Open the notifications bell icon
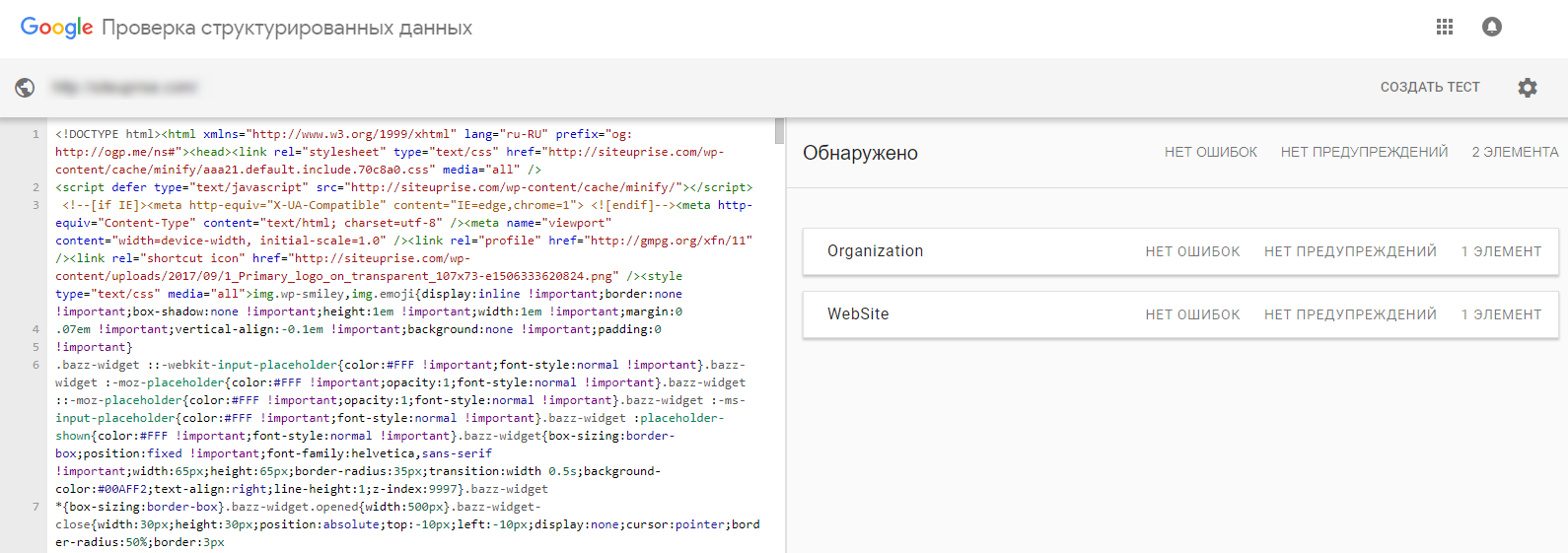 coord(1492,28)
